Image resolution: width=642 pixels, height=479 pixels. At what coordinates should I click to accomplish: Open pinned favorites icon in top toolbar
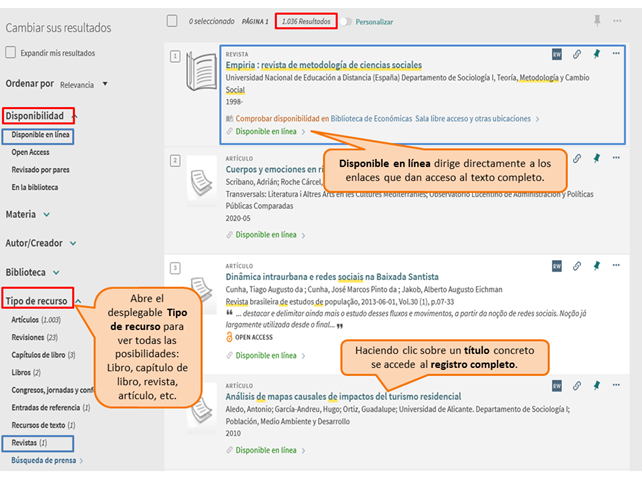[x=597, y=20]
